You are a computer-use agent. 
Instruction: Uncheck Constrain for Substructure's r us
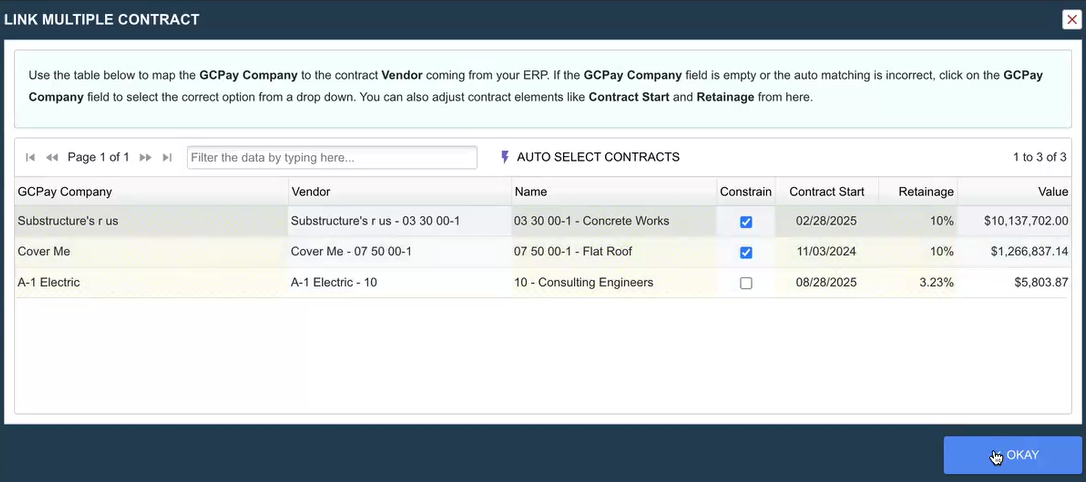(x=746, y=222)
